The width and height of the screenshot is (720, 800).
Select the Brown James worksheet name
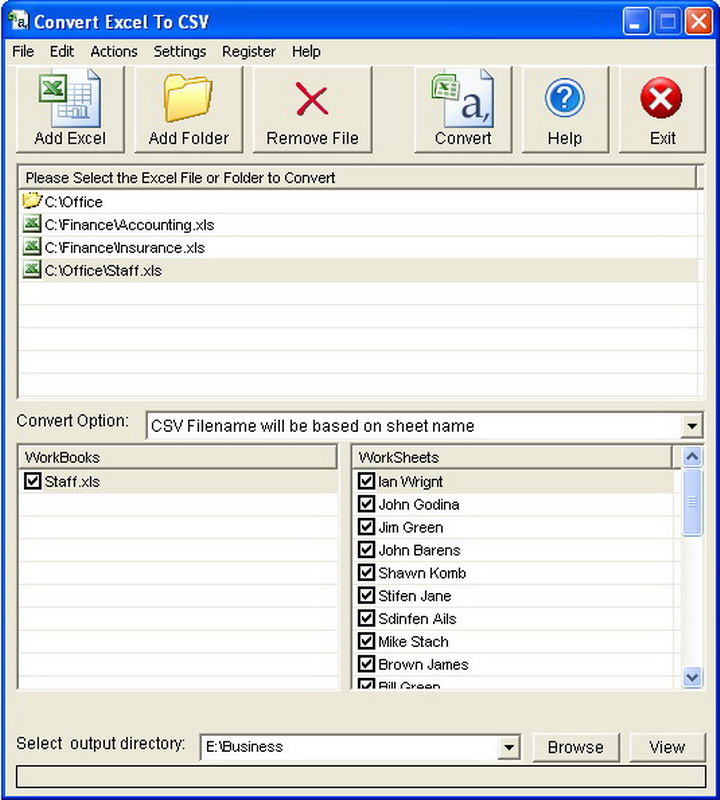pyautogui.click(x=423, y=664)
